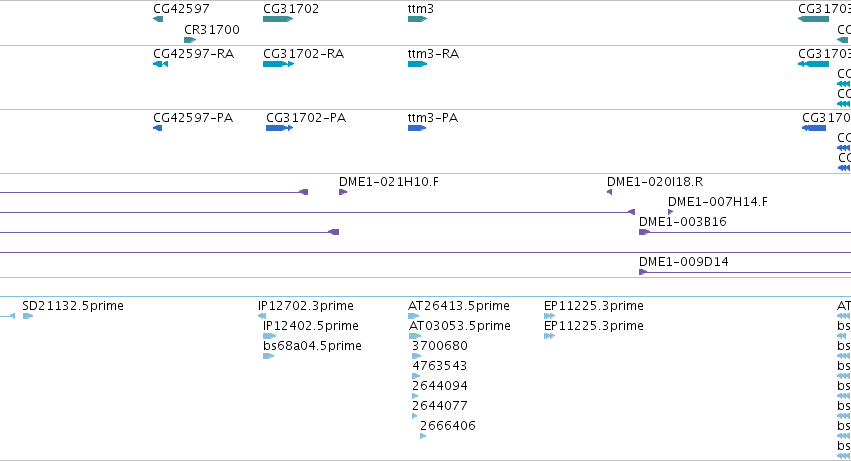Viewport: 851px width, 461px height.
Task: Open the AT26413.5prime EST label
Action: click(459, 306)
